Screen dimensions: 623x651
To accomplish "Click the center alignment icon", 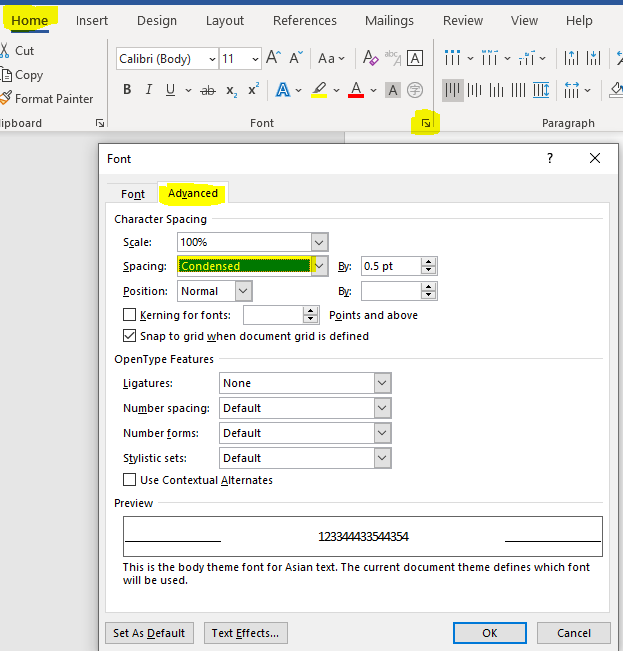I will point(474,90).
